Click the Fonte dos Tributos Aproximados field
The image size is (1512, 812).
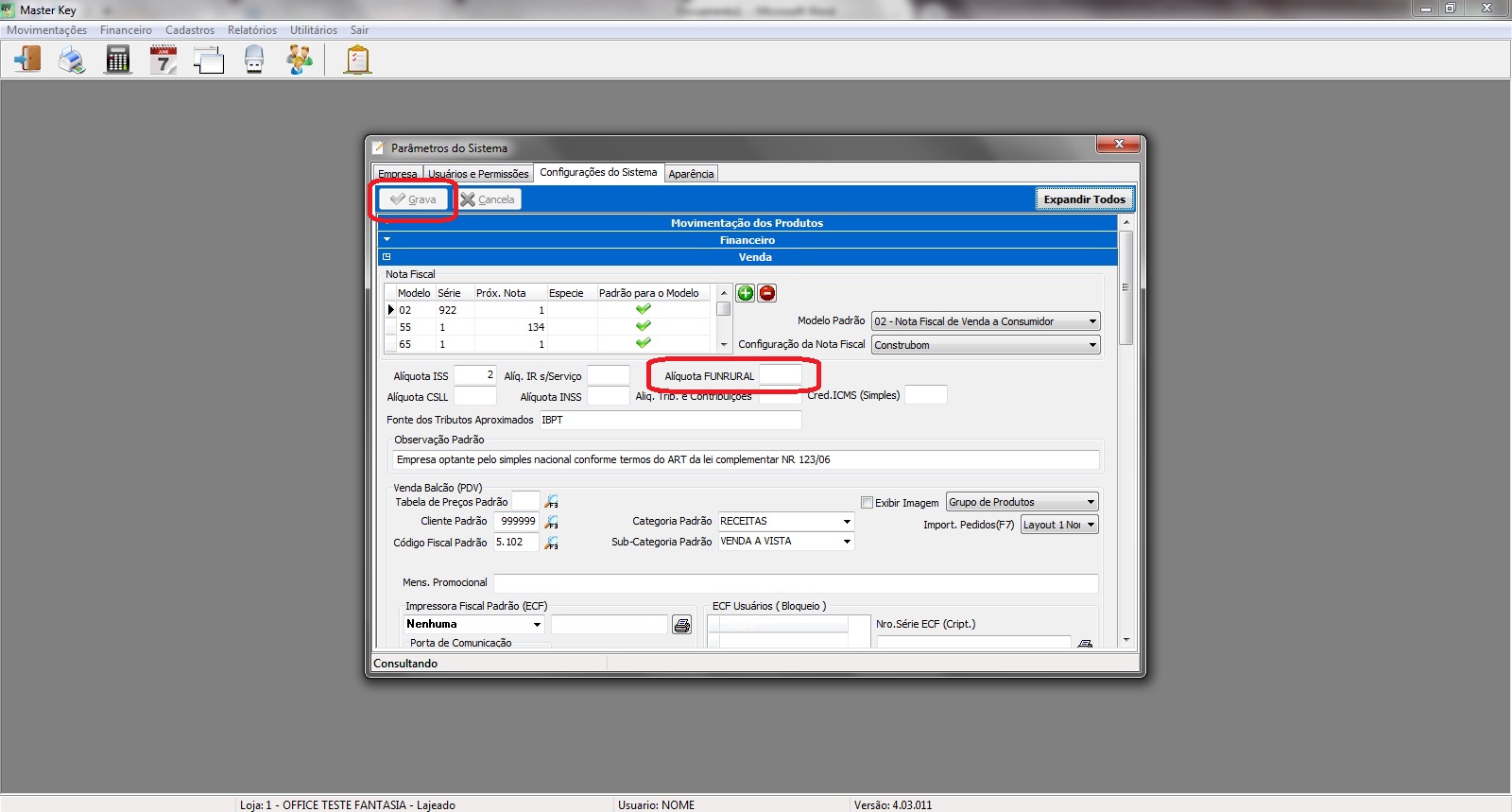pyautogui.click(x=670, y=420)
